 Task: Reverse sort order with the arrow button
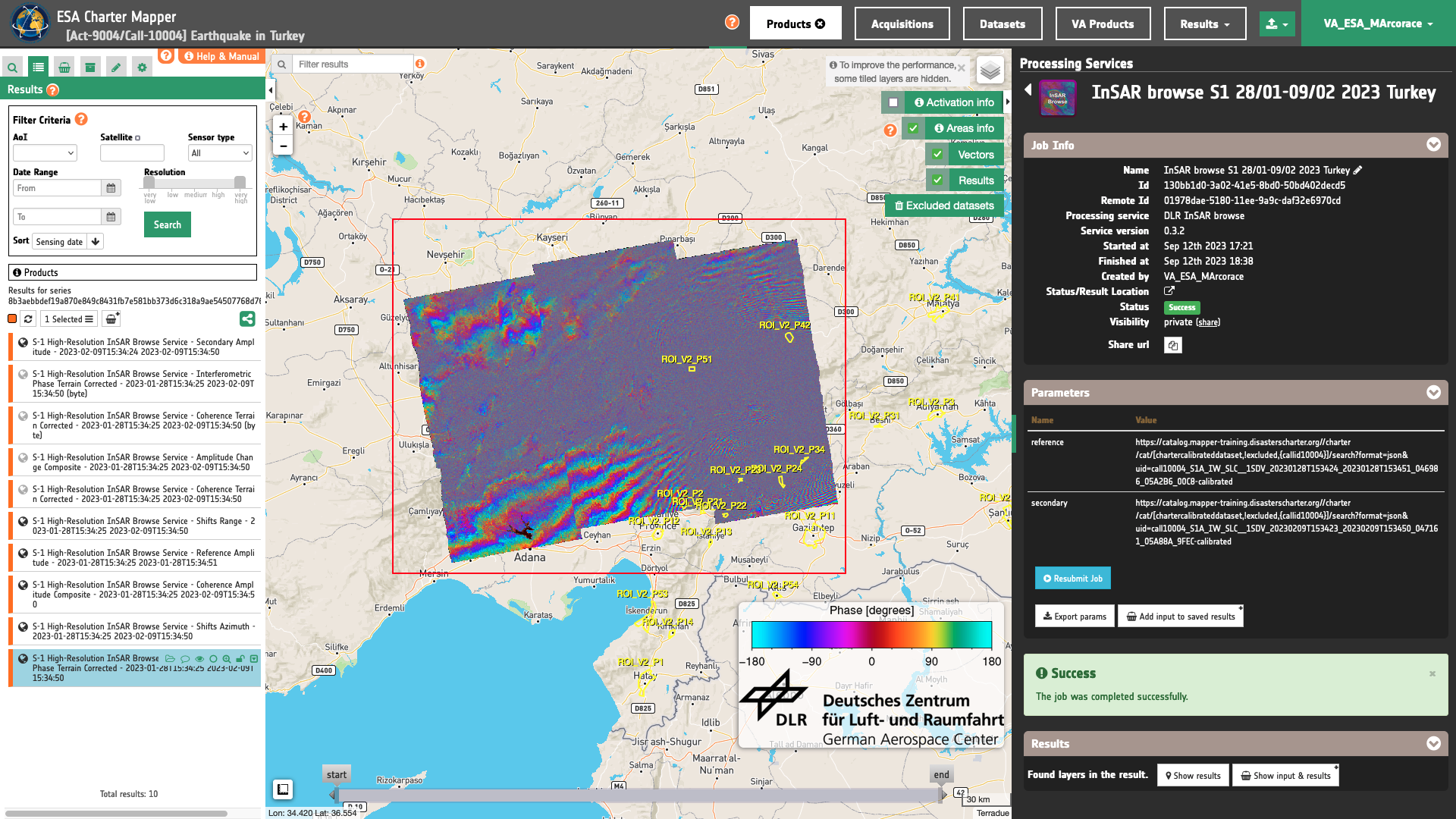96,242
